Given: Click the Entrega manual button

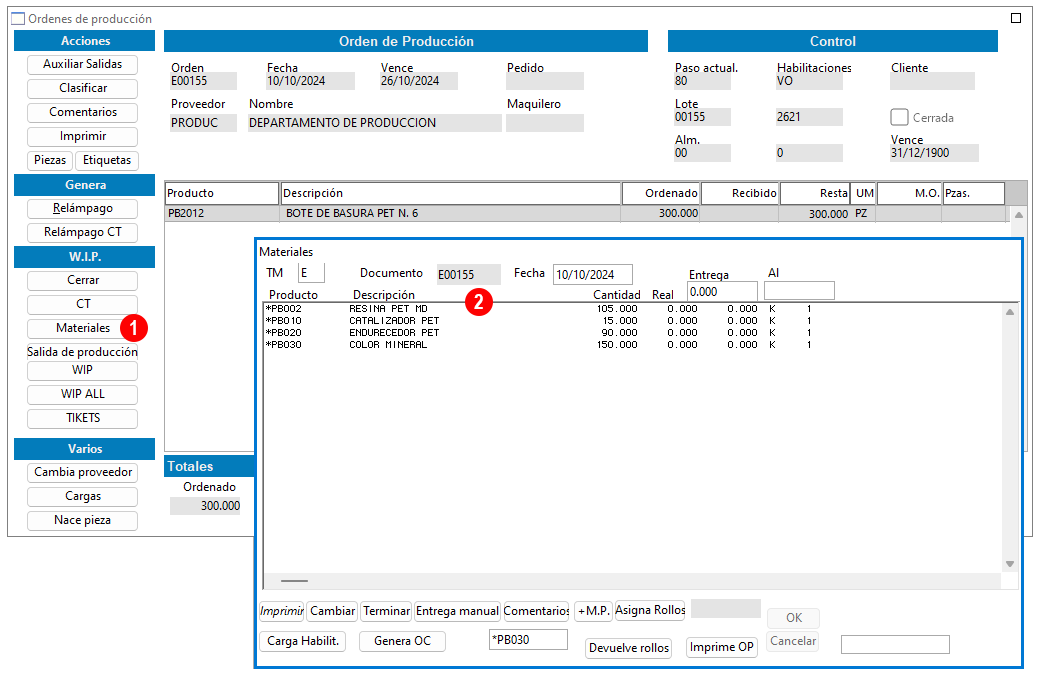Looking at the screenshot, I should [457, 611].
